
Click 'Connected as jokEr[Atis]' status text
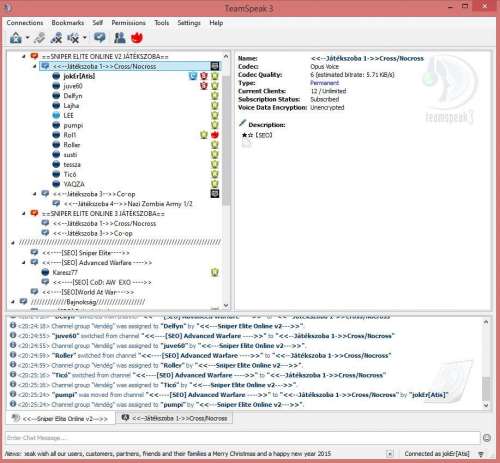click(x=437, y=454)
